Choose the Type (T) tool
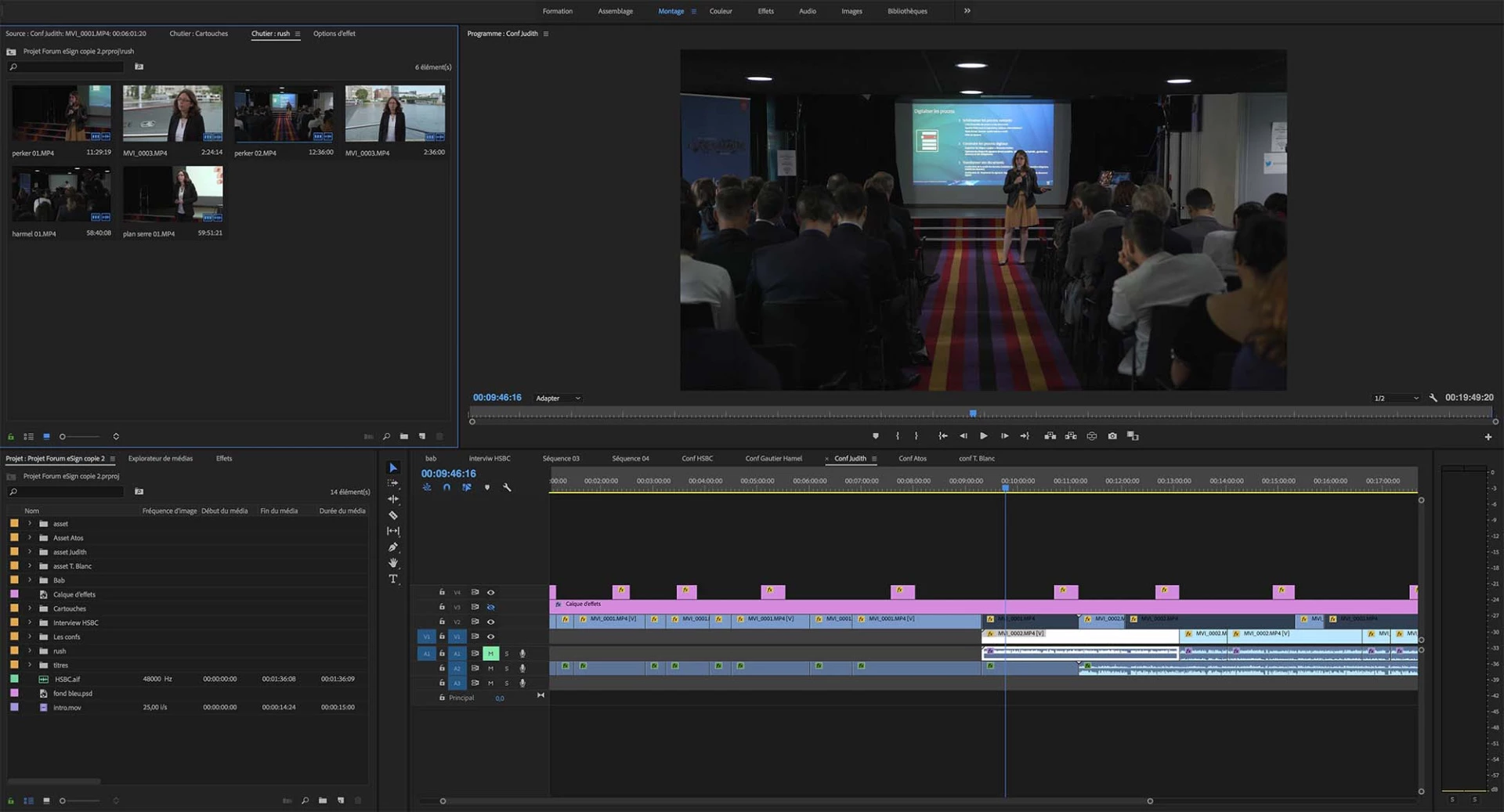The width and height of the screenshot is (1504, 812). pyautogui.click(x=393, y=579)
